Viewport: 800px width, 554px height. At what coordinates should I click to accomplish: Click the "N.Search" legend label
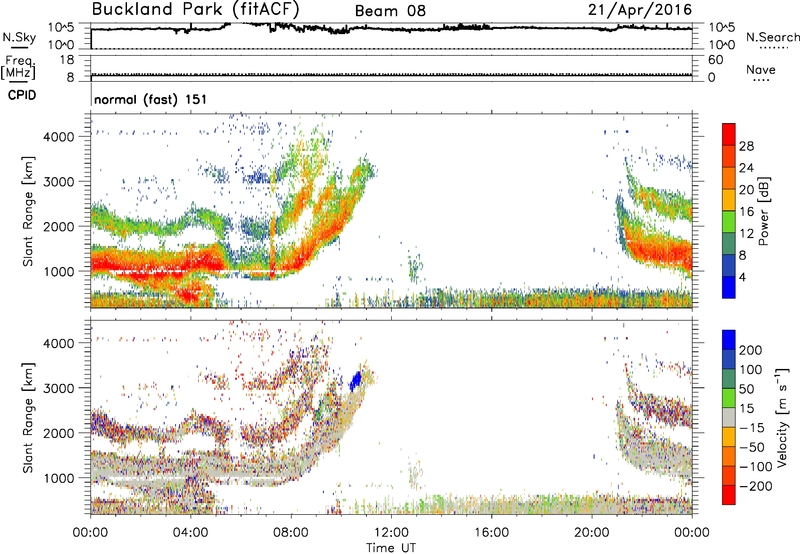click(x=772, y=37)
